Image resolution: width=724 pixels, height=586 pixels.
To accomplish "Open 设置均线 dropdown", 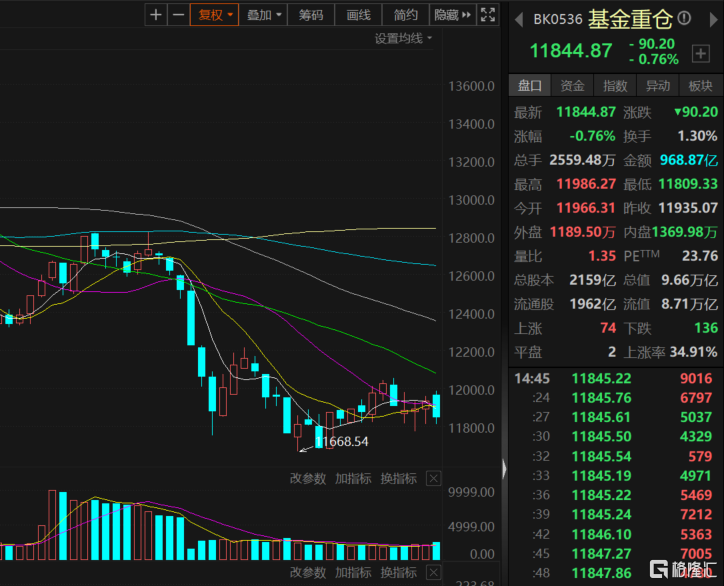I will tap(403, 38).
